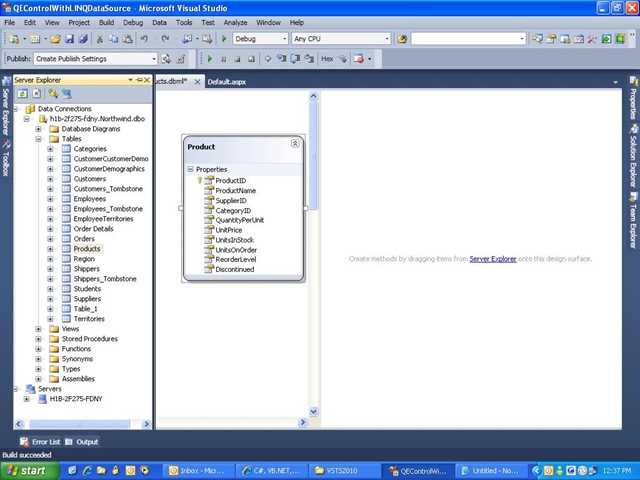Click the designer vertical scrollbar down arrow
640x480 pixels.
click(x=313, y=412)
